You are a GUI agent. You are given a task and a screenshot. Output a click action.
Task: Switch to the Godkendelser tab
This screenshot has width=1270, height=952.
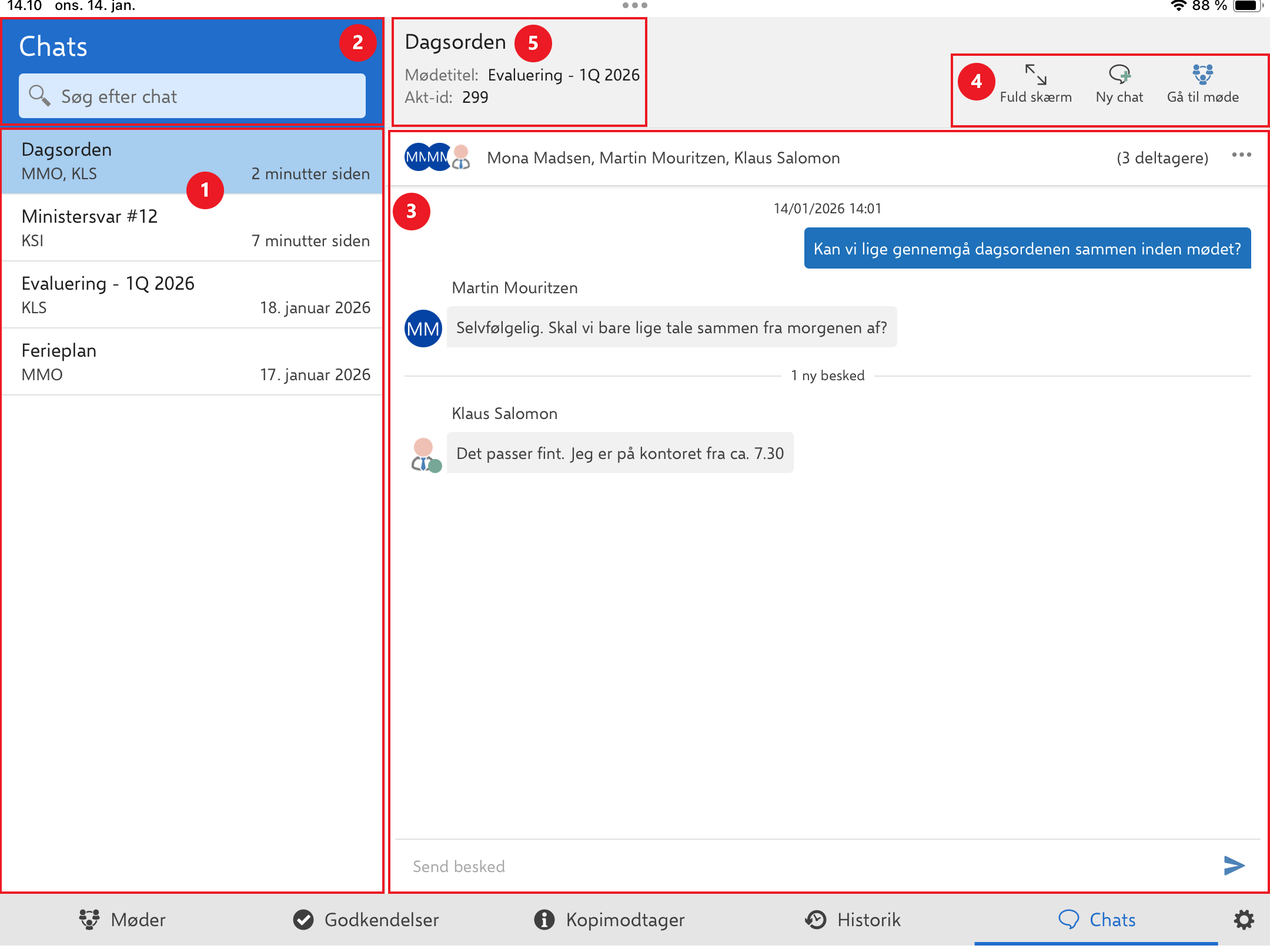point(366,920)
